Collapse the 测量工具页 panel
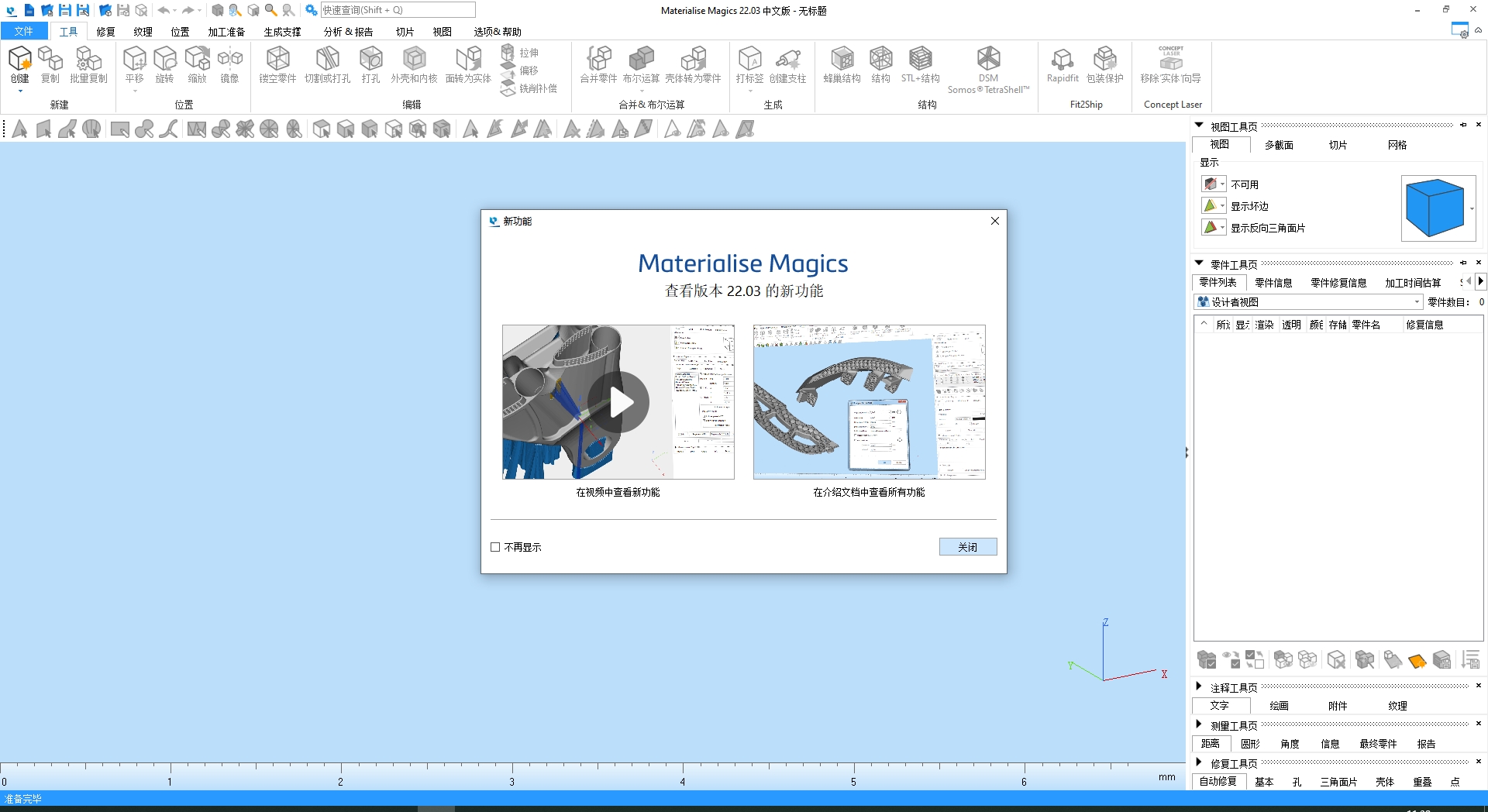This screenshot has width=1488, height=812. coord(1197,725)
